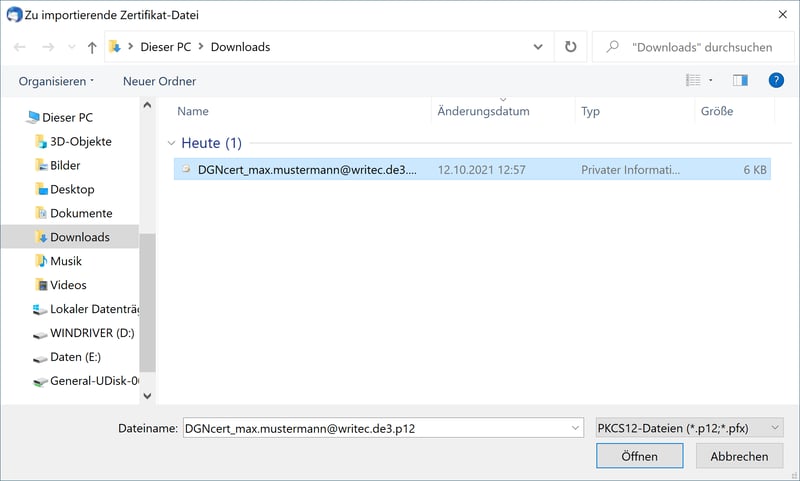Toggle the preview pane icon

(740, 80)
